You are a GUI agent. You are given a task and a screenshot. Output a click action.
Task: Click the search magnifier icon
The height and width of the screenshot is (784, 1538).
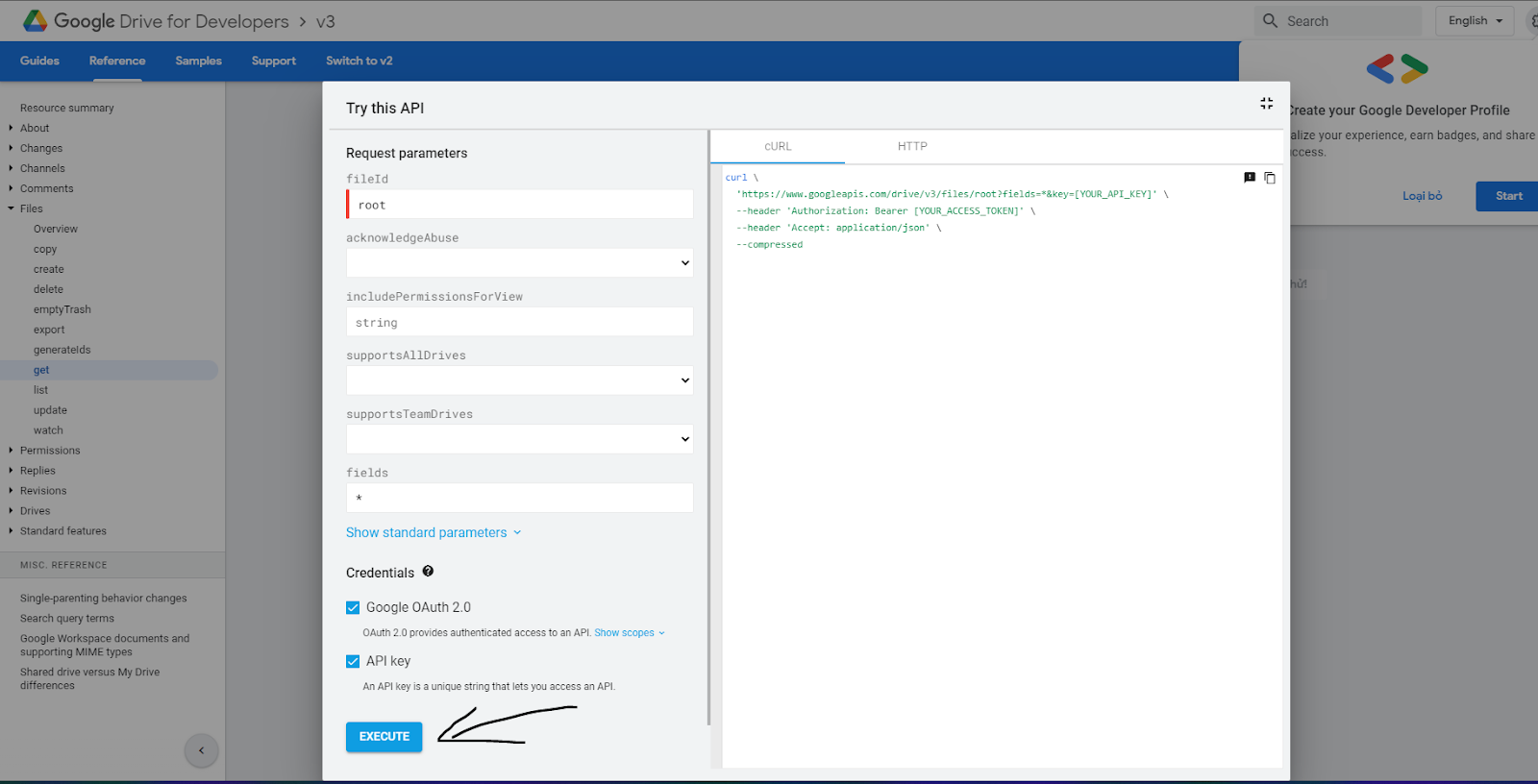pos(1270,20)
